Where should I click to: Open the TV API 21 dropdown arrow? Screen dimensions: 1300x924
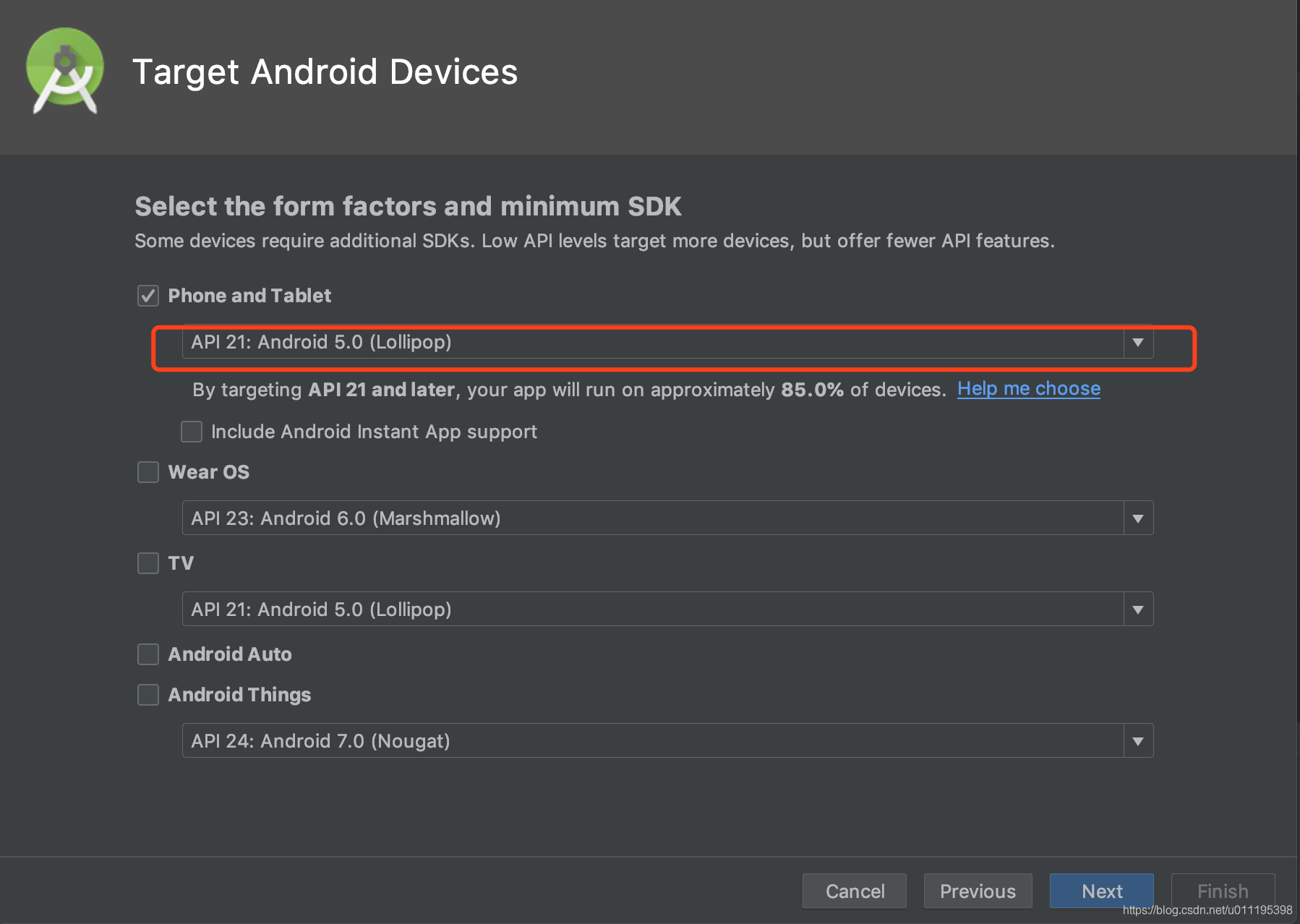1138,609
